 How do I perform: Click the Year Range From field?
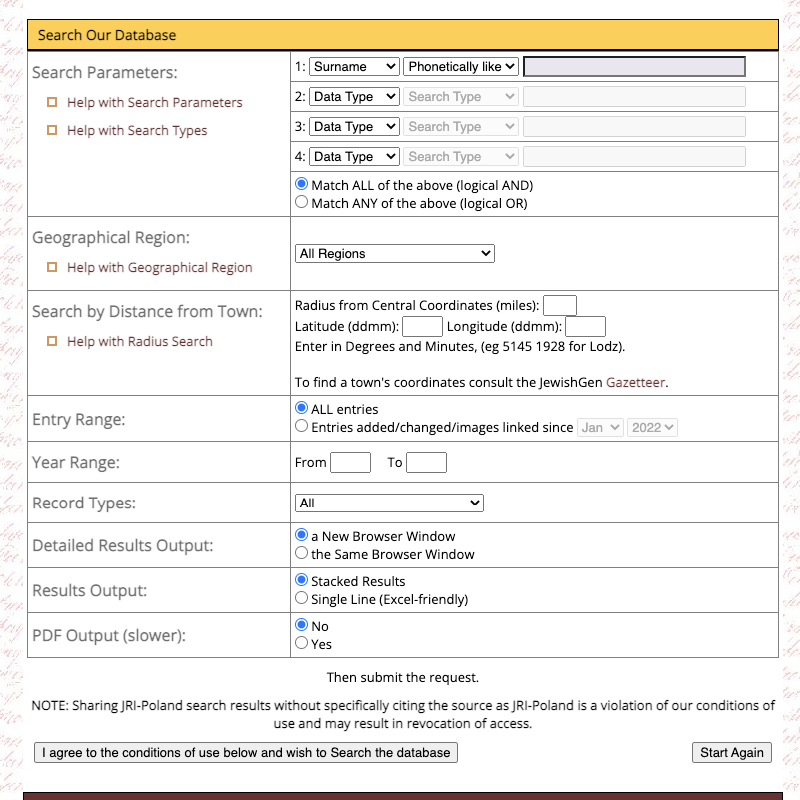coord(350,462)
